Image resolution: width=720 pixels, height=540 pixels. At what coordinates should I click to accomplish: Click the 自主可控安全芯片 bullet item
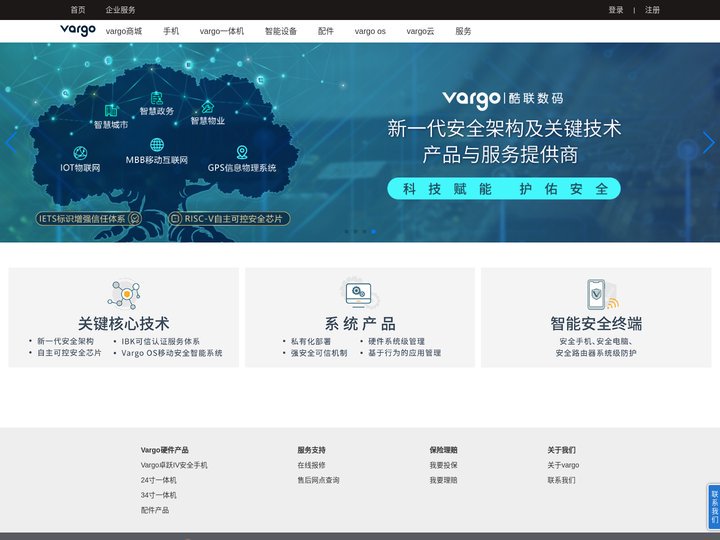tap(69, 353)
